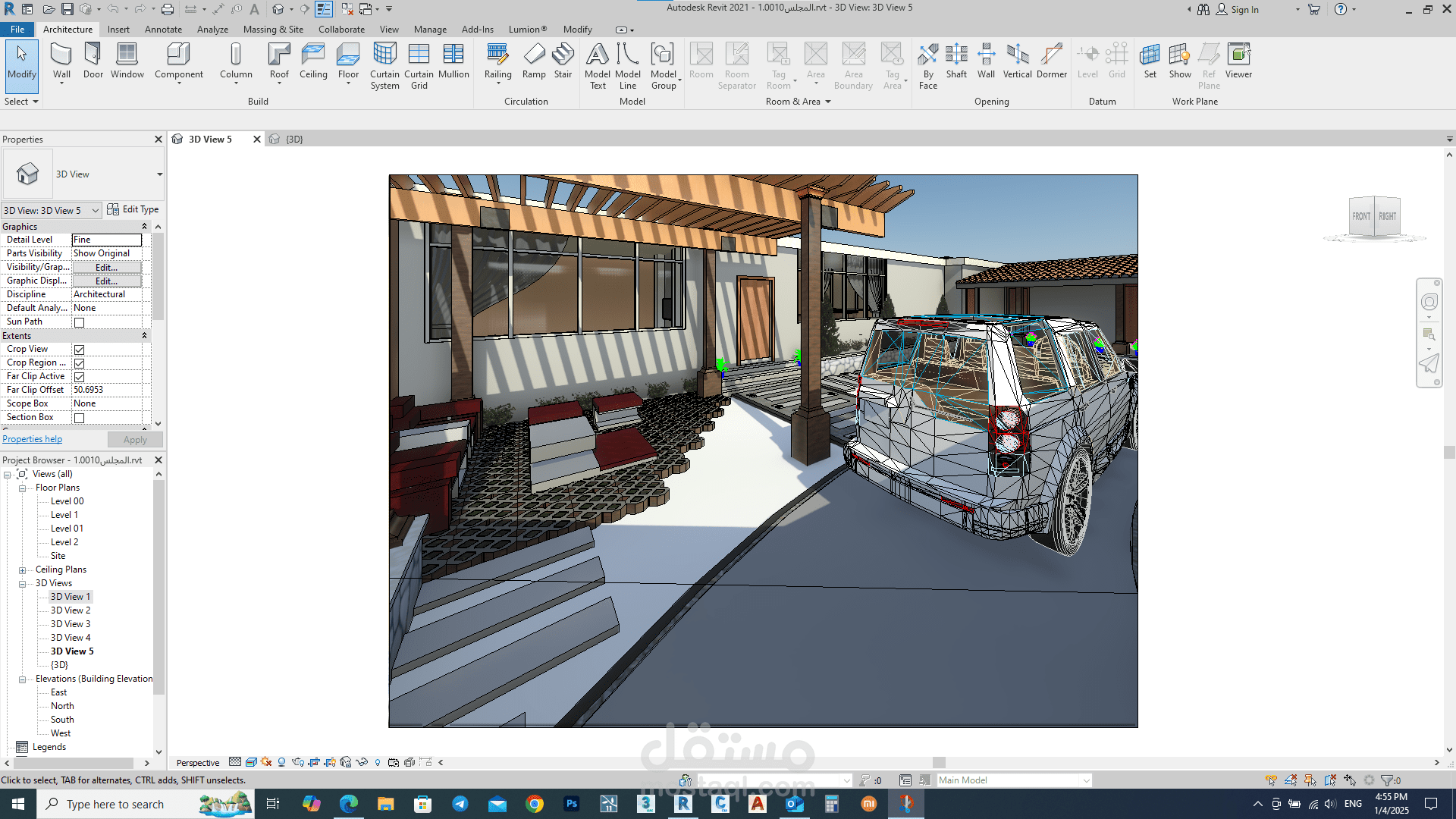1456x819 pixels.
Task: Click Edit button for Visibility/Graphics
Action: 106,268
